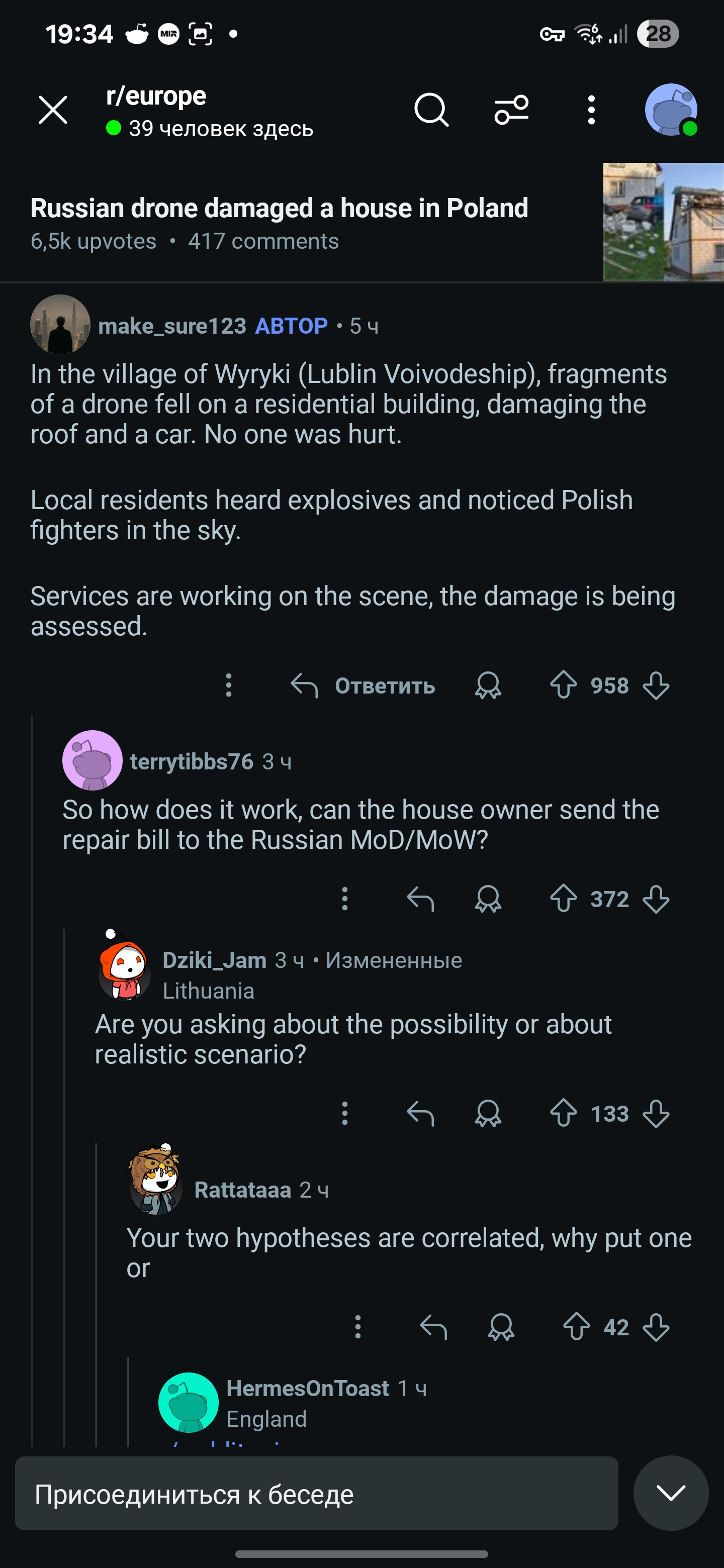Screen dimensions: 724x1568
Task: Tap the search magnifier icon
Action: 431,110
